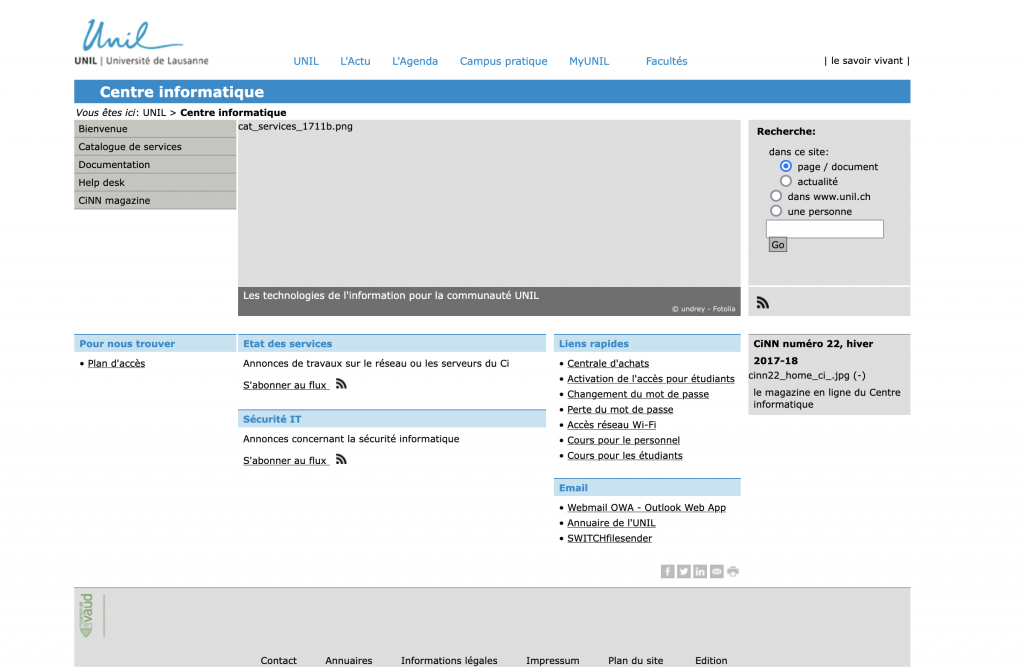Open the Webmail OWA link

coord(646,508)
